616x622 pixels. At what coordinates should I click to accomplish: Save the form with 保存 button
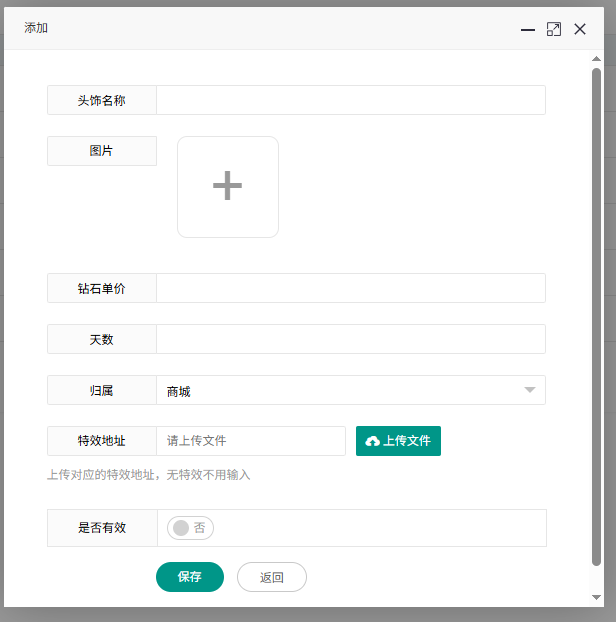[x=189, y=577]
